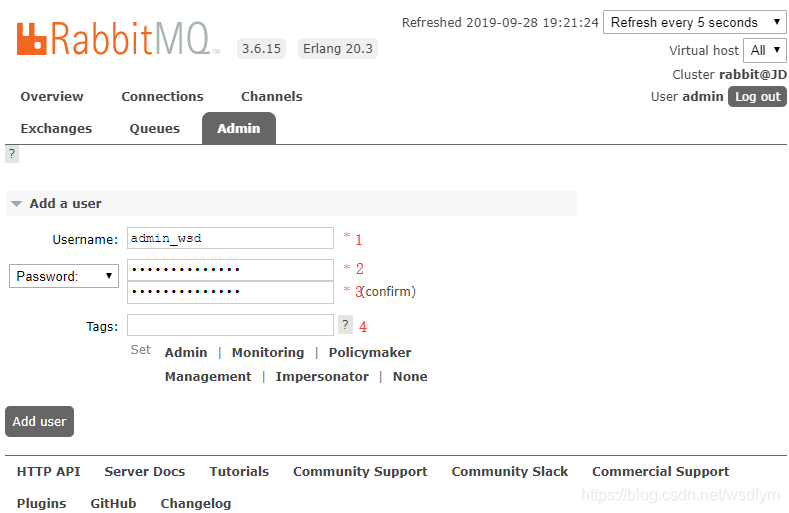This screenshot has width=789, height=513.
Task: Open the Virtual host All dropdown
Action: click(x=764, y=50)
